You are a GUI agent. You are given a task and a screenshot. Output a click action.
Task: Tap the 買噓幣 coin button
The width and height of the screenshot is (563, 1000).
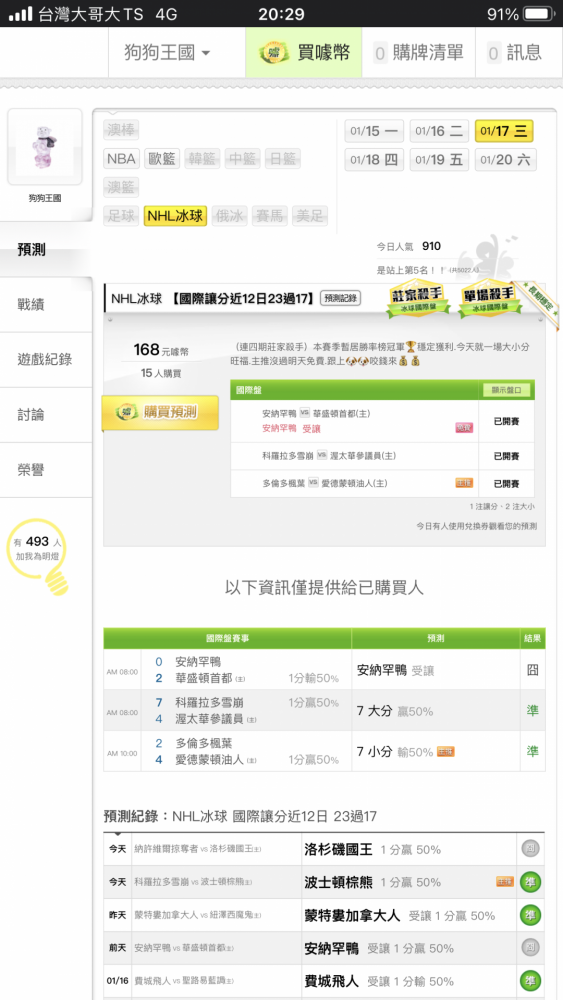(304, 52)
